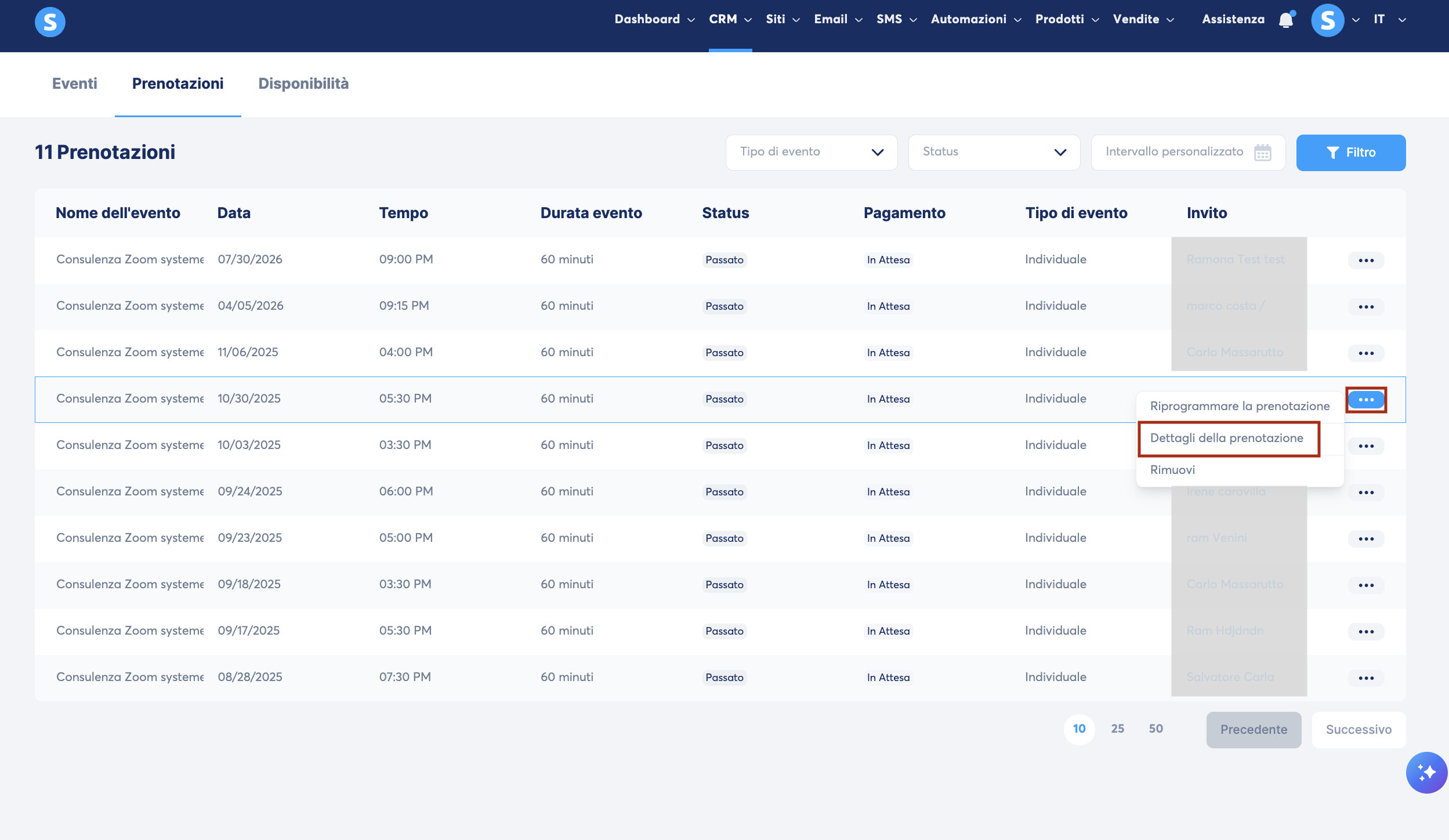The image size is (1449, 840).
Task: Expand the CRM menu
Action: (x=730, y=19)
